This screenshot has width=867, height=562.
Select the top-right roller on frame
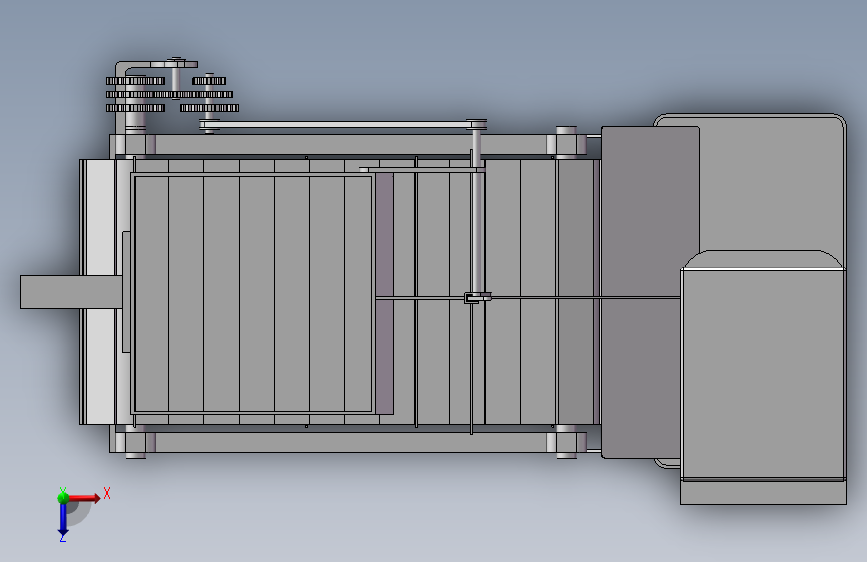click(566, 143)
